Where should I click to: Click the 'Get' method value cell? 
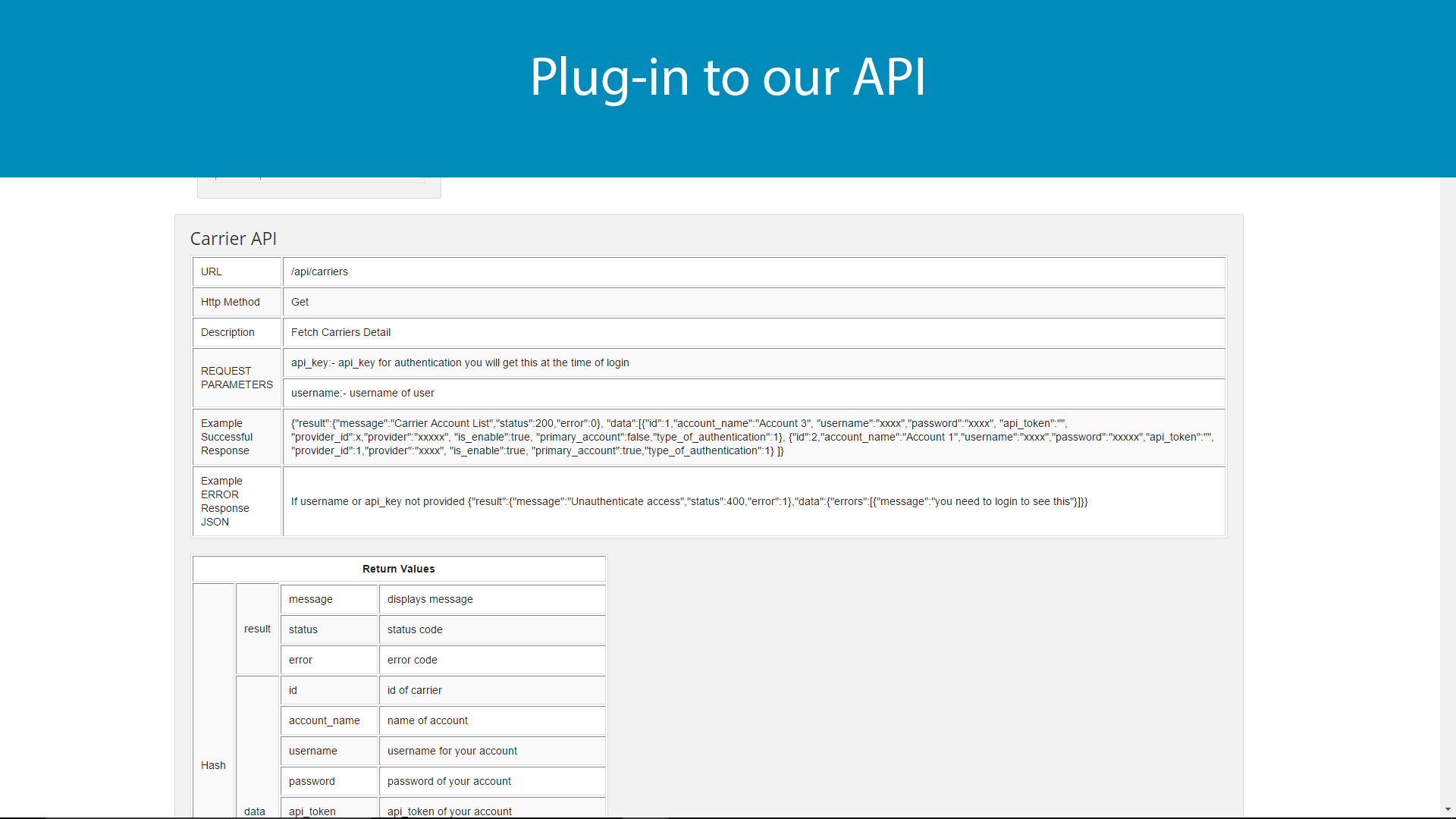(300, 302)
